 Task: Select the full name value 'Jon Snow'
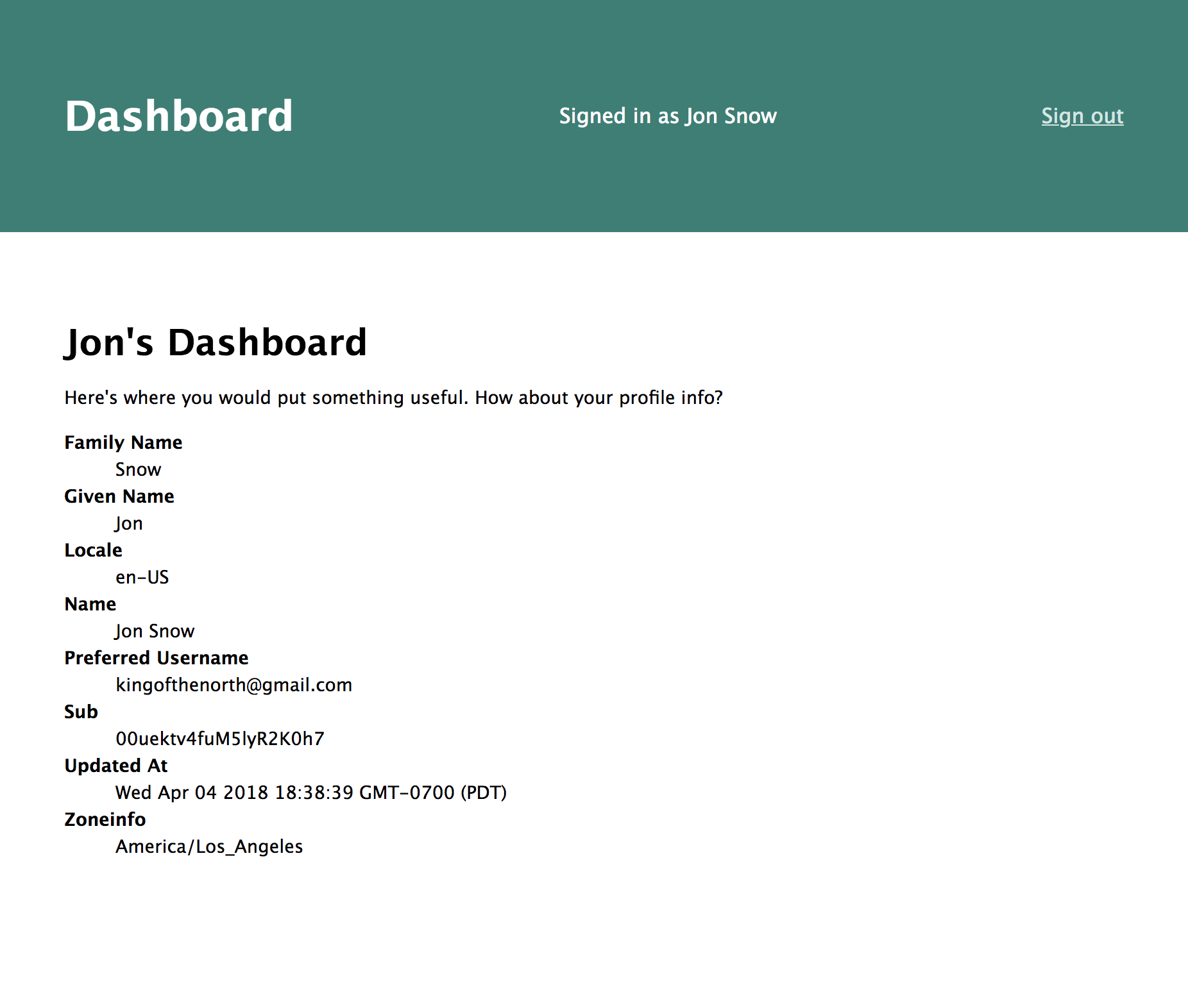point(155,631)
